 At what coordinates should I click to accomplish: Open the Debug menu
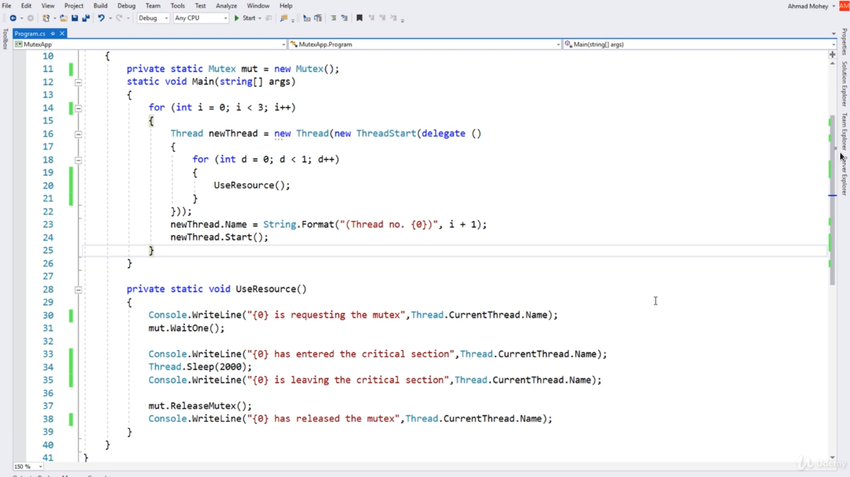(x=126, y=6)
